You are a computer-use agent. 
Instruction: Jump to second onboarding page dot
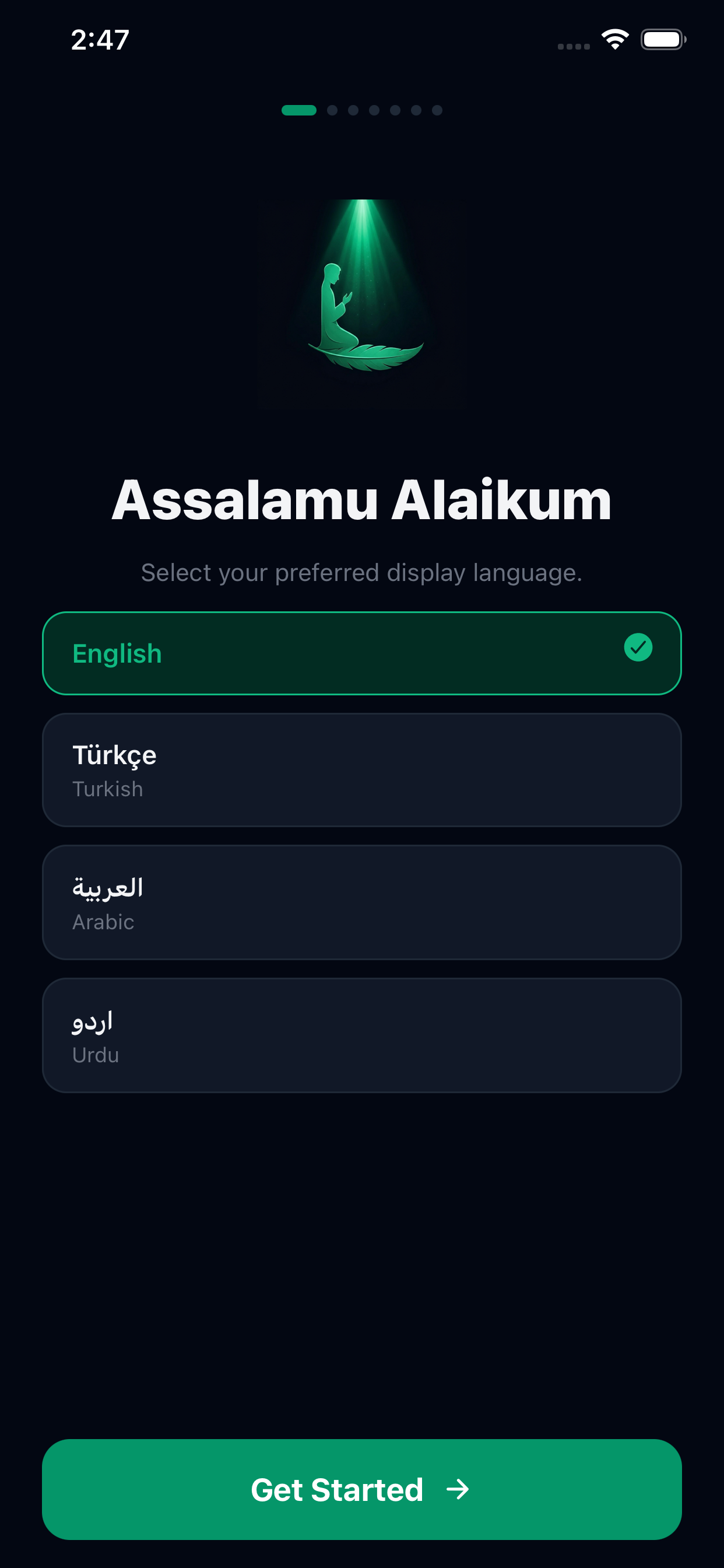332,110
